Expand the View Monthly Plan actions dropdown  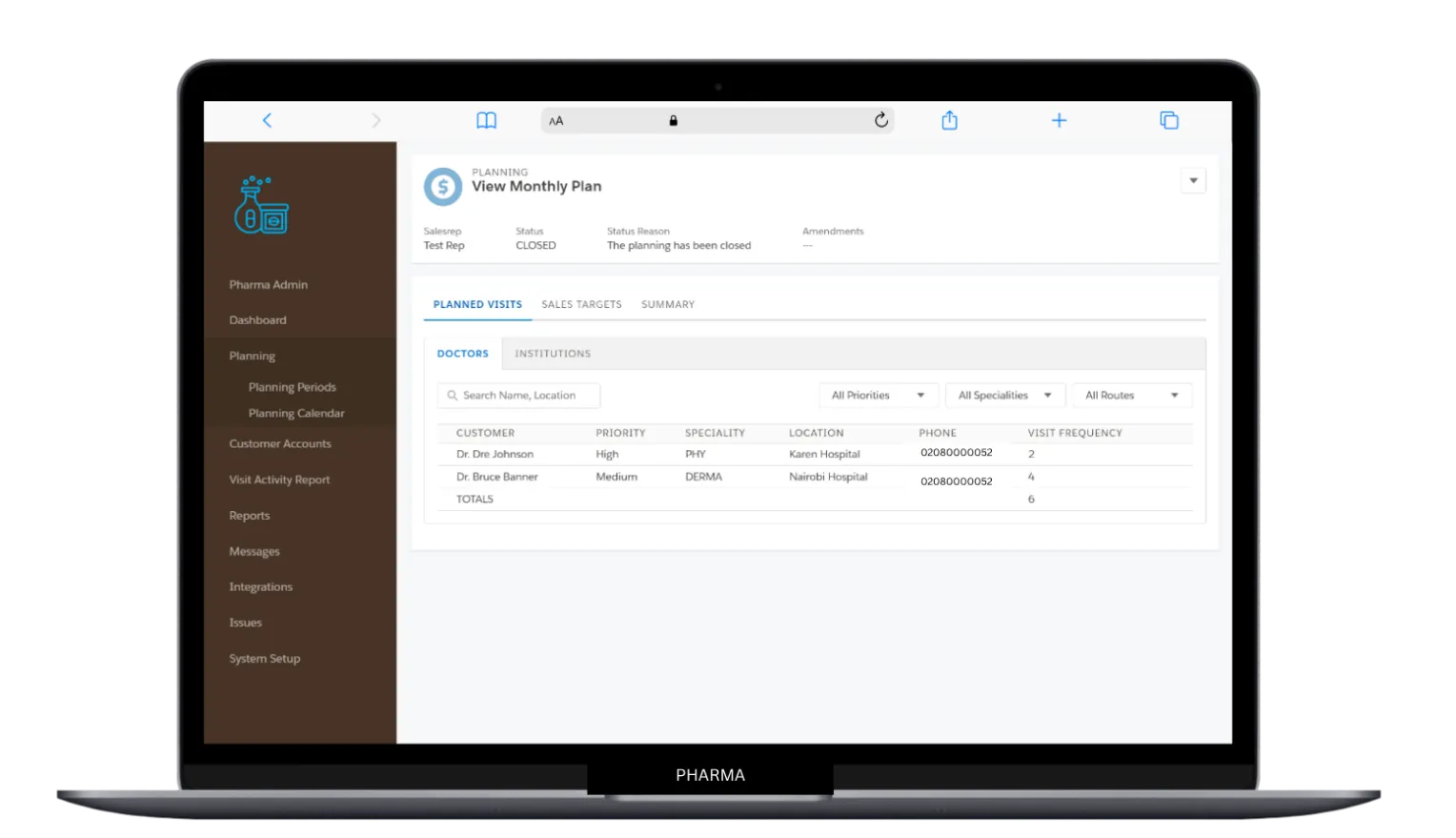(x=1193, y=181)
